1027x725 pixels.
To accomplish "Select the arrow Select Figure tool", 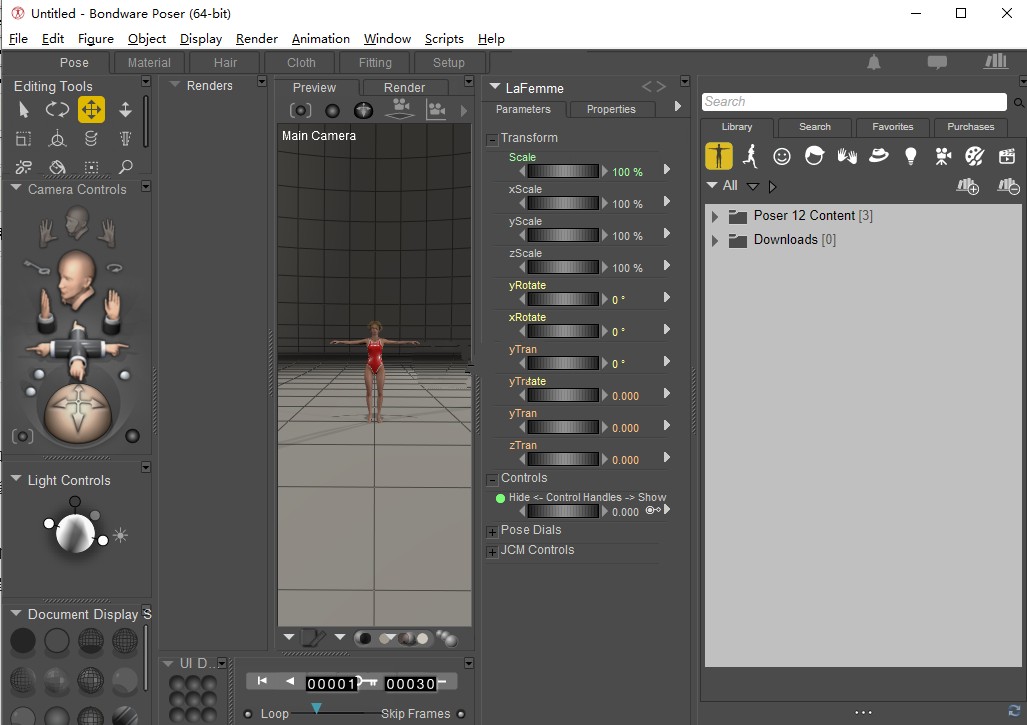I will [24, 110].
